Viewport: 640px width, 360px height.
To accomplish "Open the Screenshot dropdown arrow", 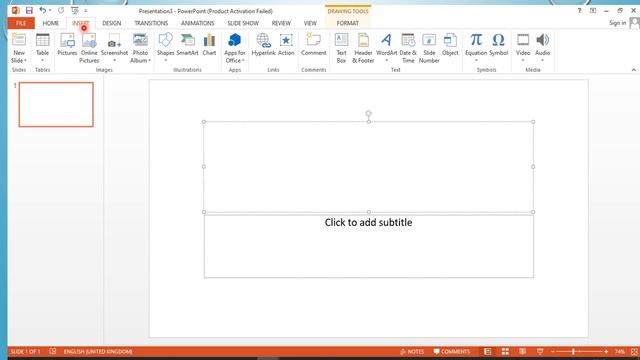I will (114, 60).
